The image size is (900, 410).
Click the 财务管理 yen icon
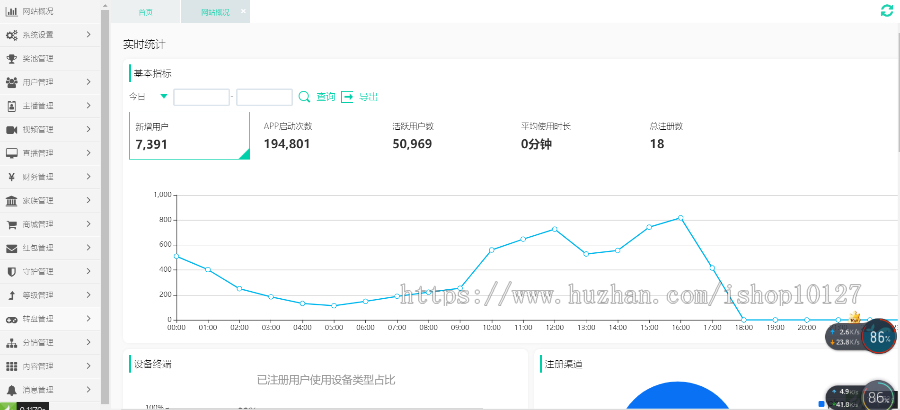[x=11, y=177]
